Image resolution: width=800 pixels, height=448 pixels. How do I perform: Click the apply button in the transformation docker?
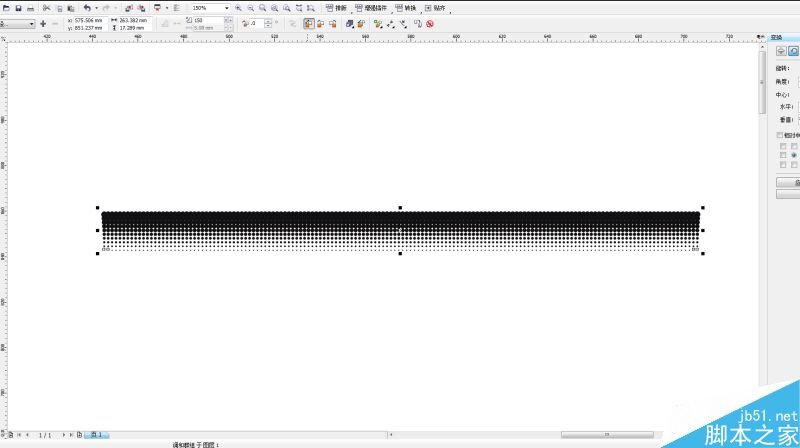tap(788, 182)
